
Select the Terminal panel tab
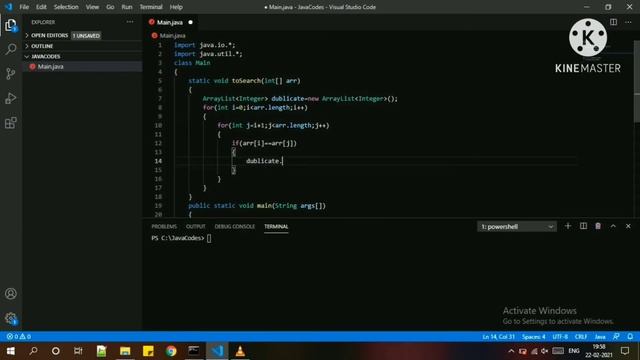276,227
